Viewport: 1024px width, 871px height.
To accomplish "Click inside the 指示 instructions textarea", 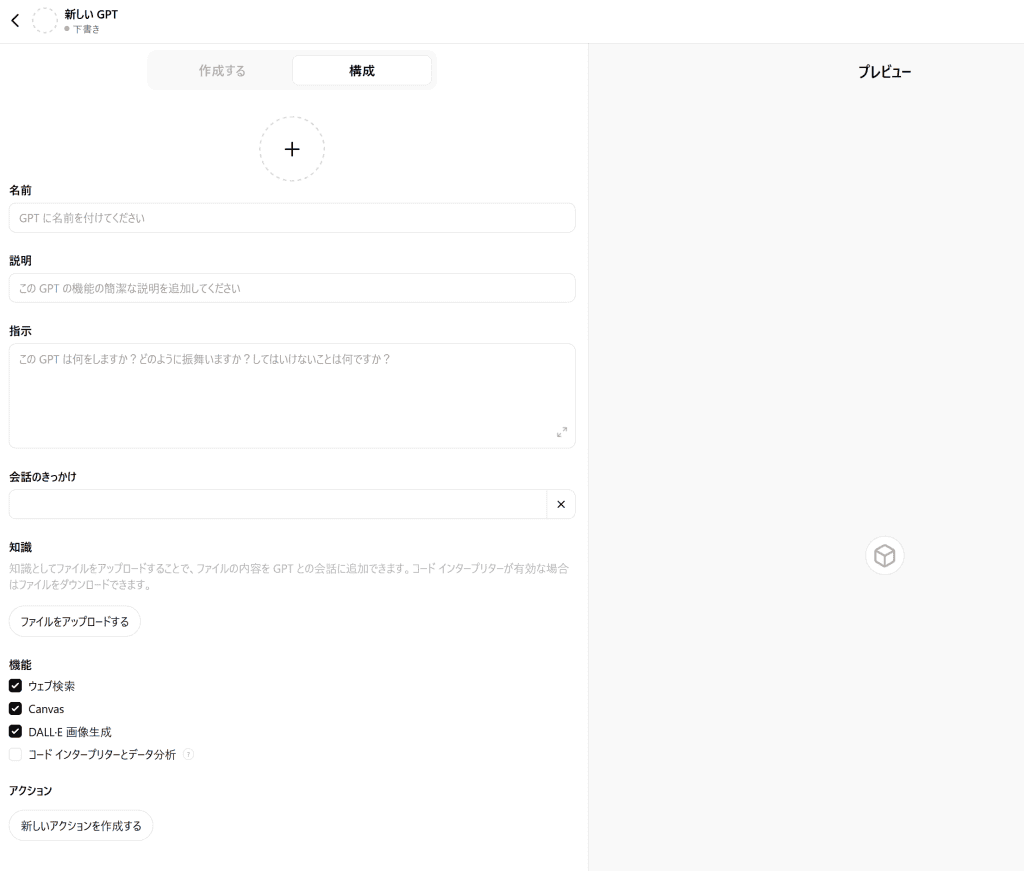I will tap(292, 396).
